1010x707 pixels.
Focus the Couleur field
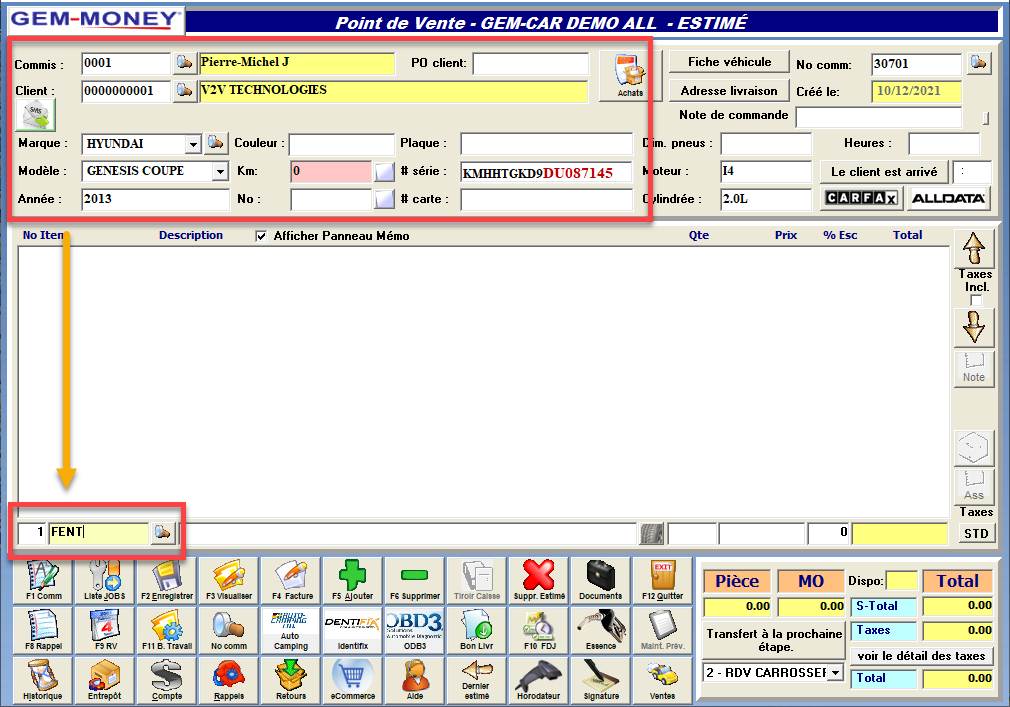[341, 144]
